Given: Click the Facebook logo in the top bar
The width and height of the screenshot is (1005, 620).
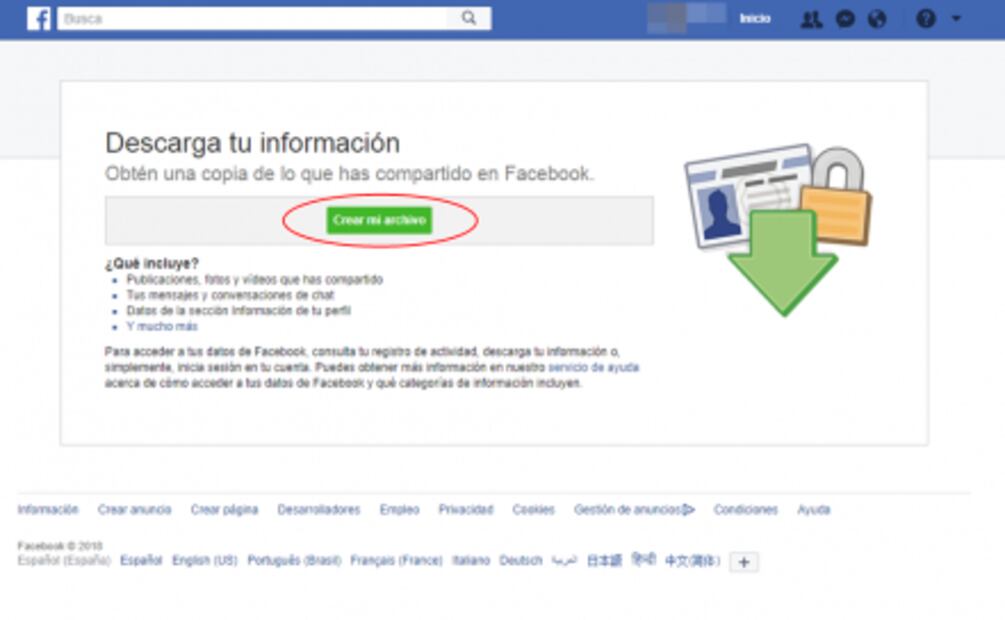Looking at the screenshot, I should (x=39, y=19).
